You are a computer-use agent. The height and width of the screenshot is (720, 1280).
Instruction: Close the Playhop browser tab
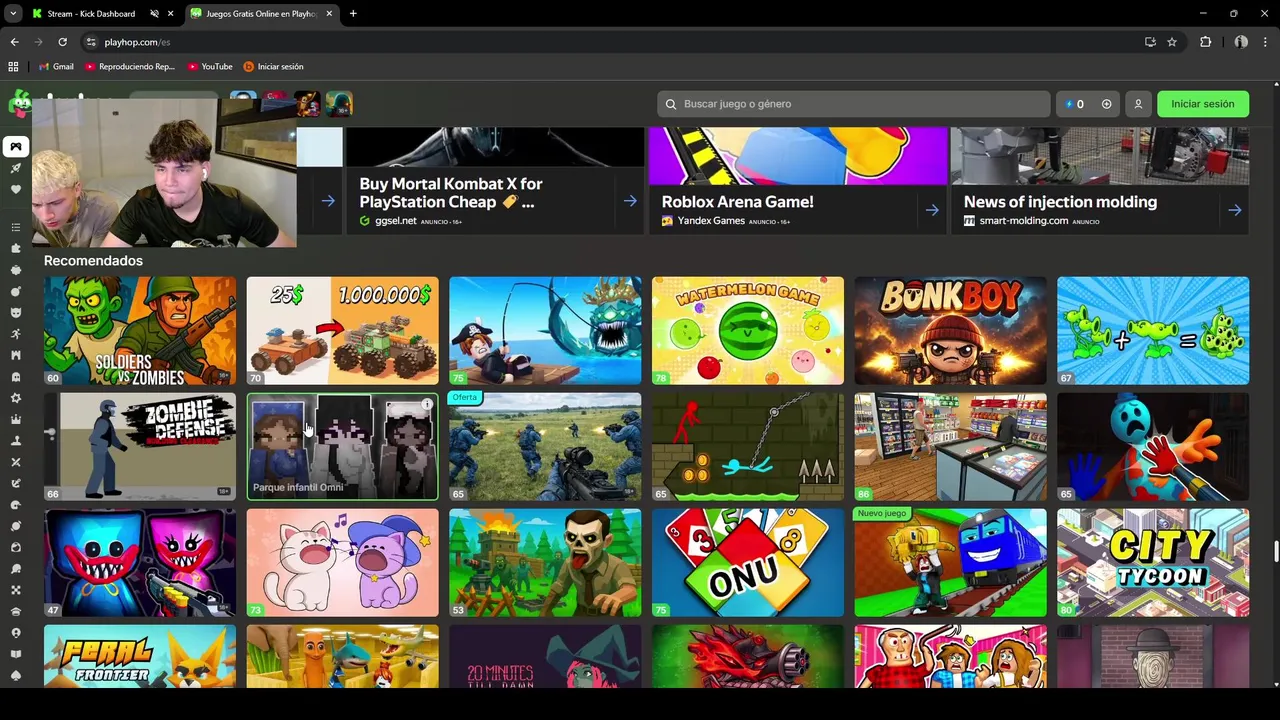329,13
